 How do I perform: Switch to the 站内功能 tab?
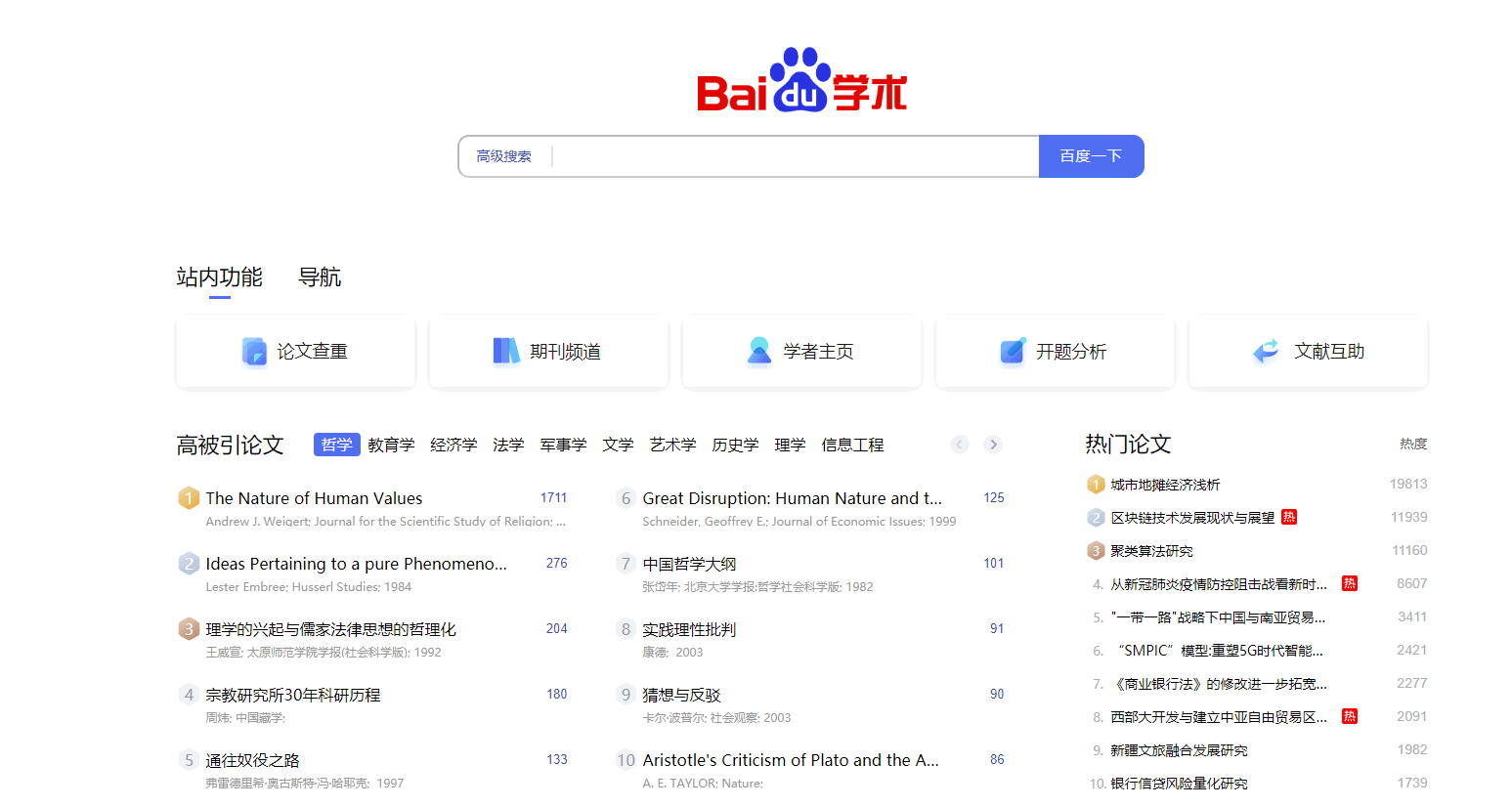tap(219, 277)
